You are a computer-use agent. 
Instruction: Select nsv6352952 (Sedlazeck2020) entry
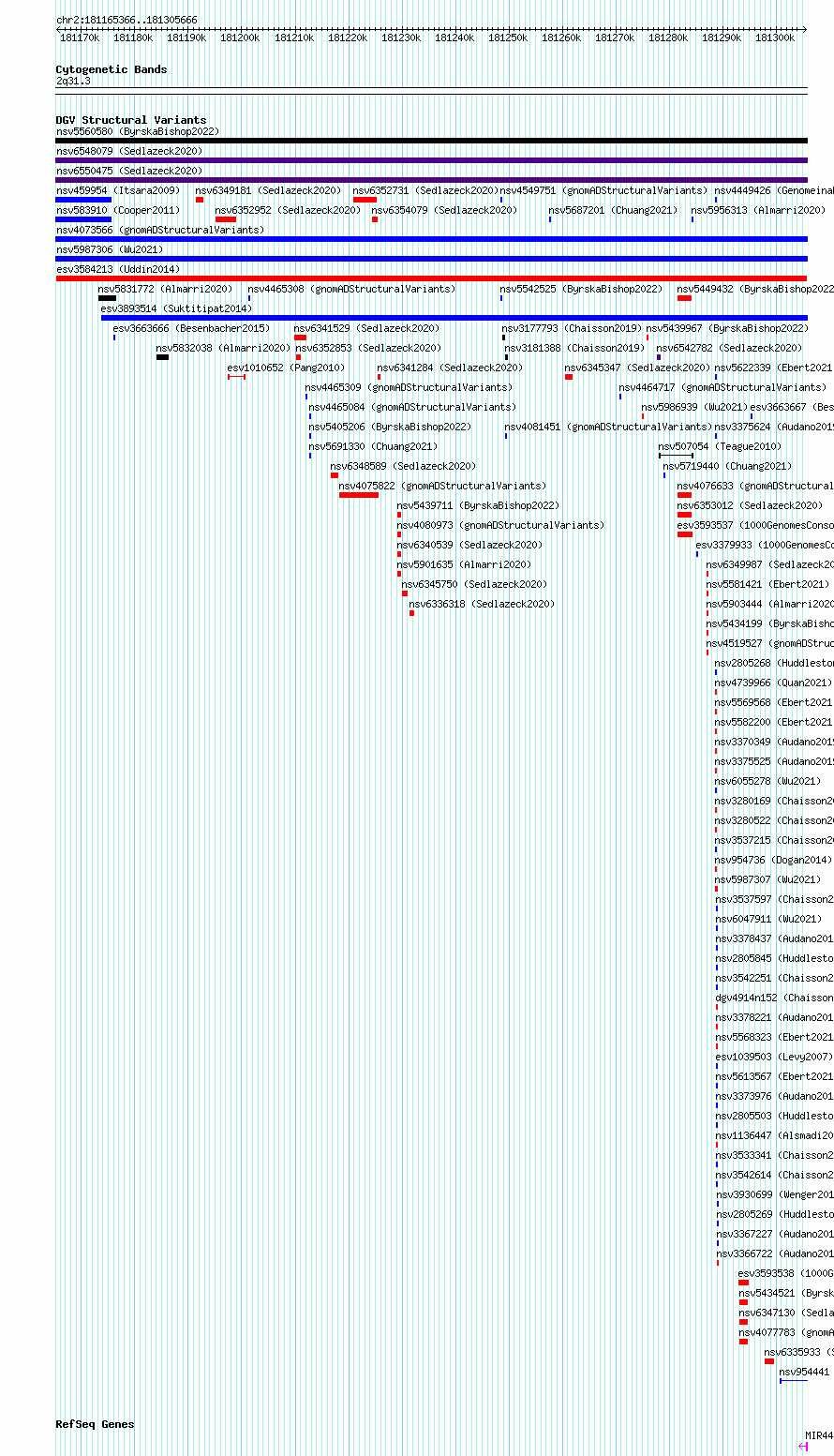pyautogui.click(x=289, y=211)
